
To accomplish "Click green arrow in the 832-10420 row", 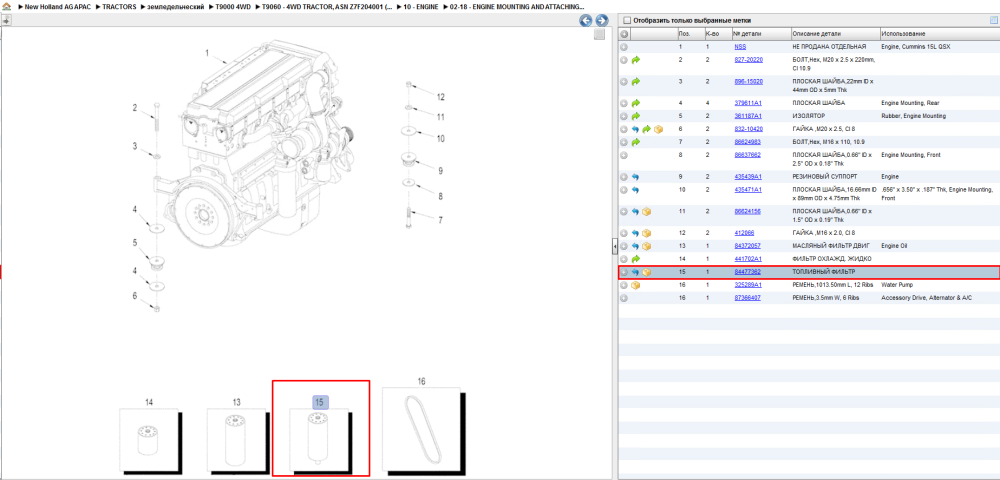I will [647, 129].
